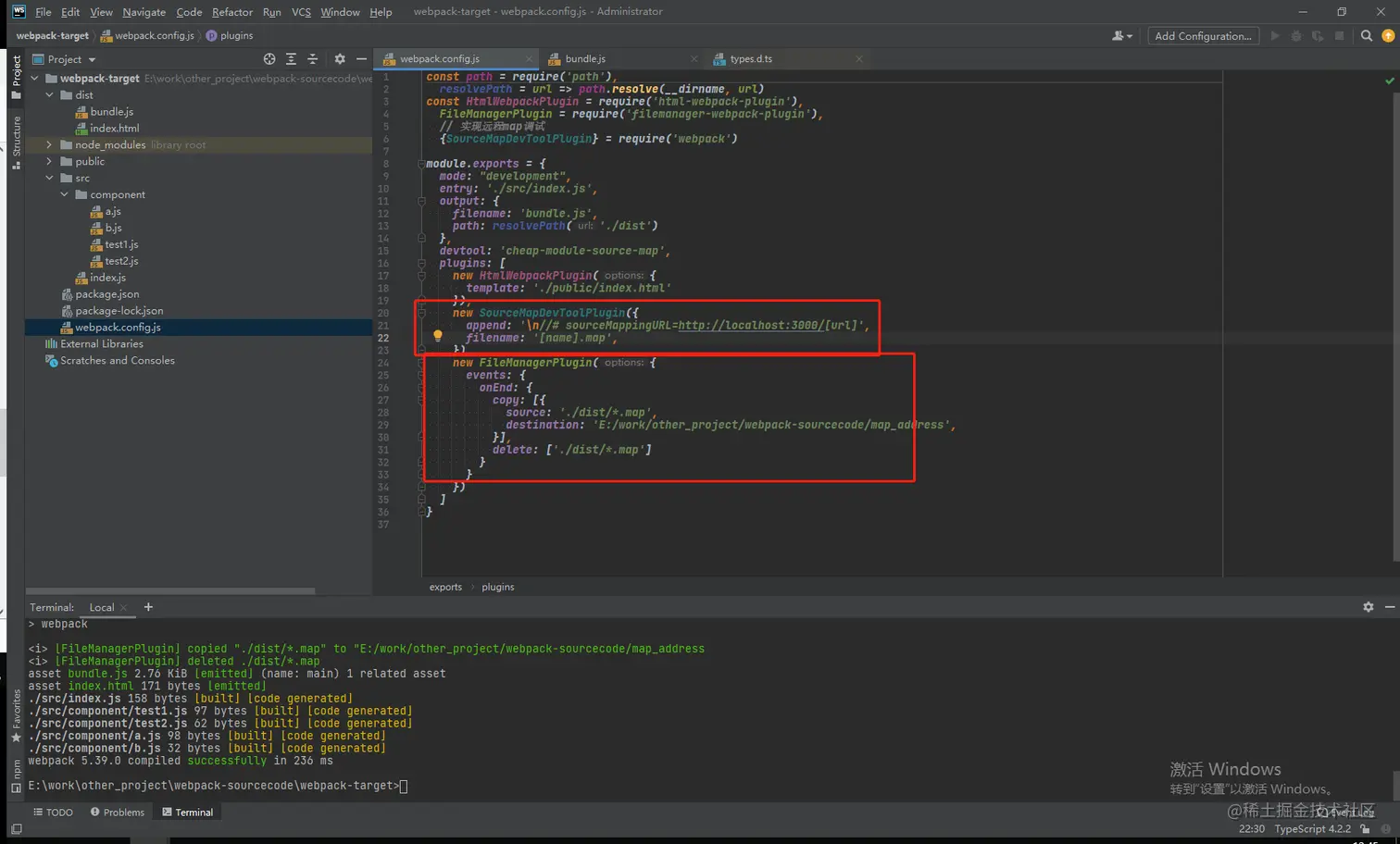Viewport: 1400px width, 844px height.
Task: Toggle the npm tool window sidebar button
Action: [x=16, y=776]
